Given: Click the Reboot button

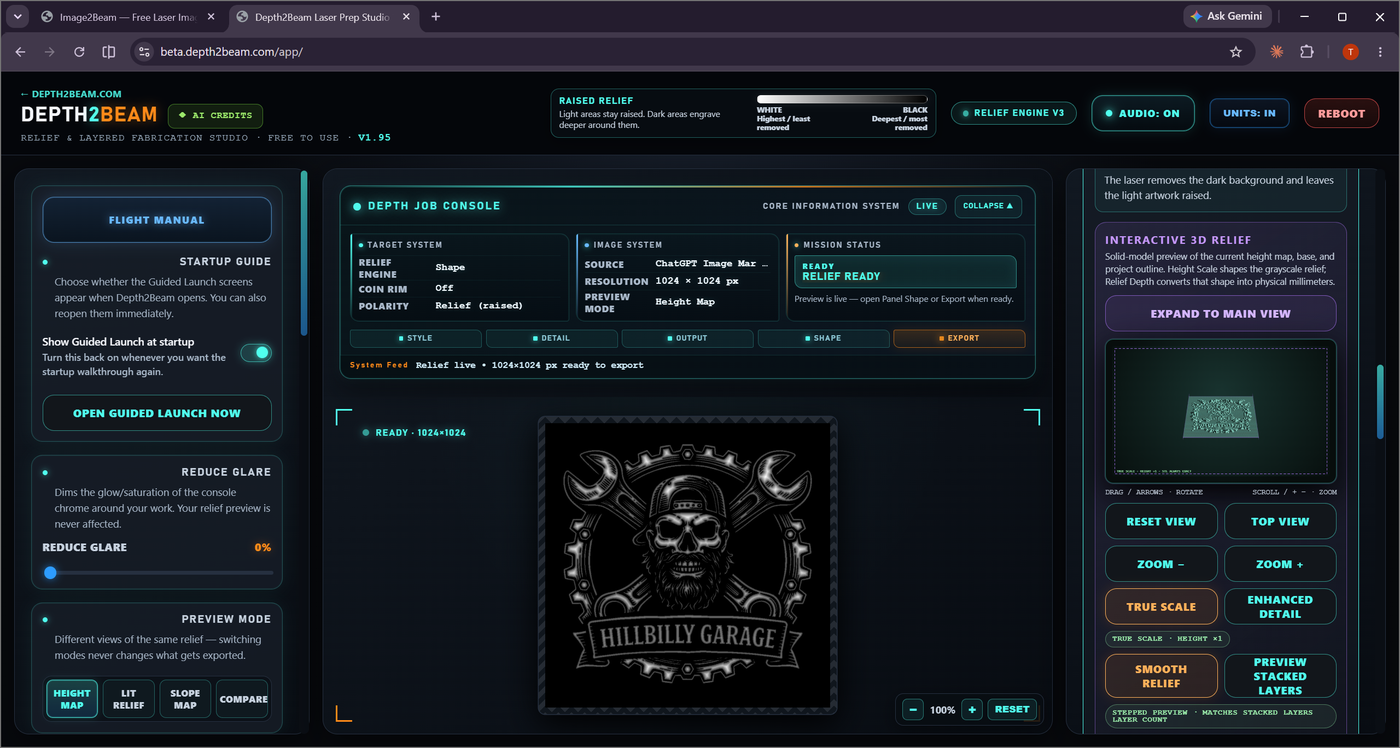Looking at the screenshot, I should pos(1341,113).
